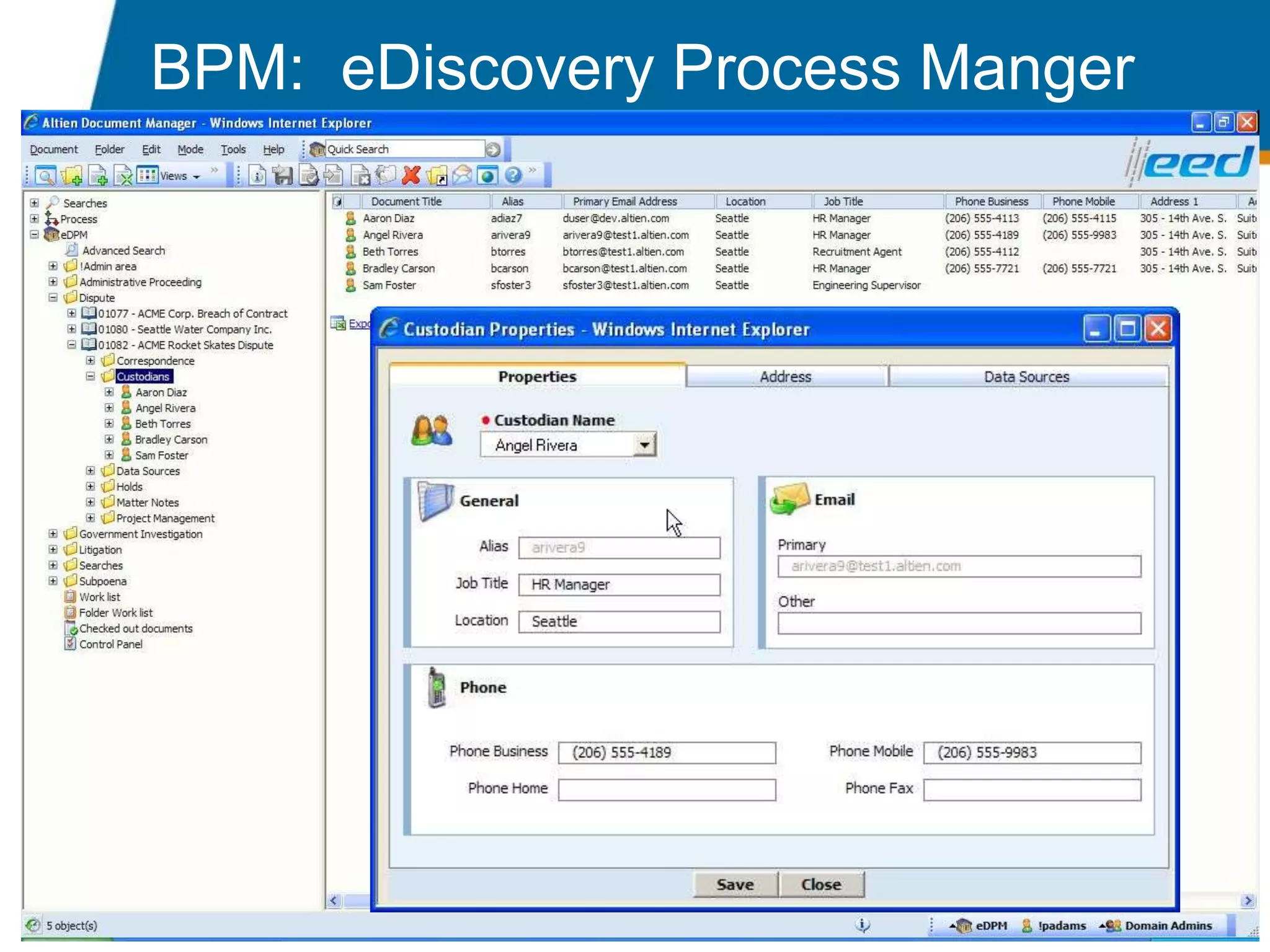Collapse the Custodians folder
1270x952 pixels.
point(91,376)
